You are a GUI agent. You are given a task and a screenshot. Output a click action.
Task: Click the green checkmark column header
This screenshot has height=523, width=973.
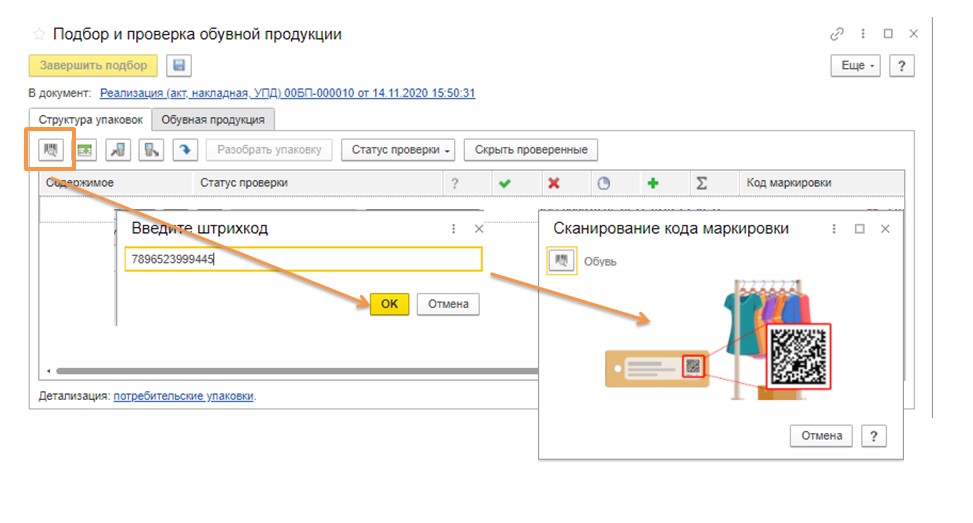[505, 183]
